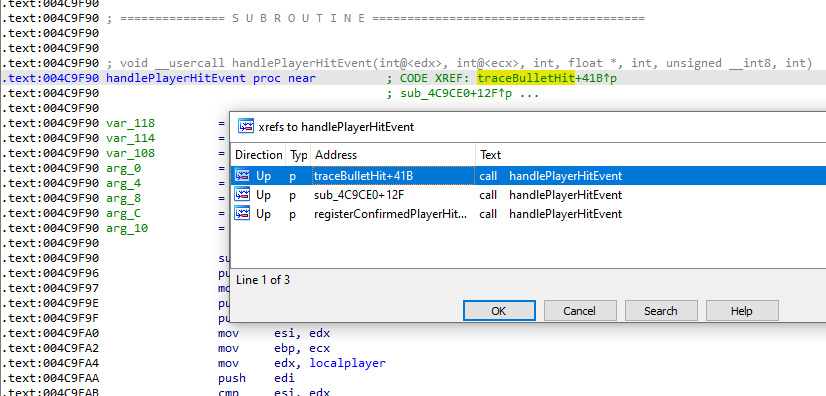The width and height of the screenshot is (826, 396).
Task: Click the 'Up' direction in the sub_4C9CE0+12F row
Action: tap(263, 195)
